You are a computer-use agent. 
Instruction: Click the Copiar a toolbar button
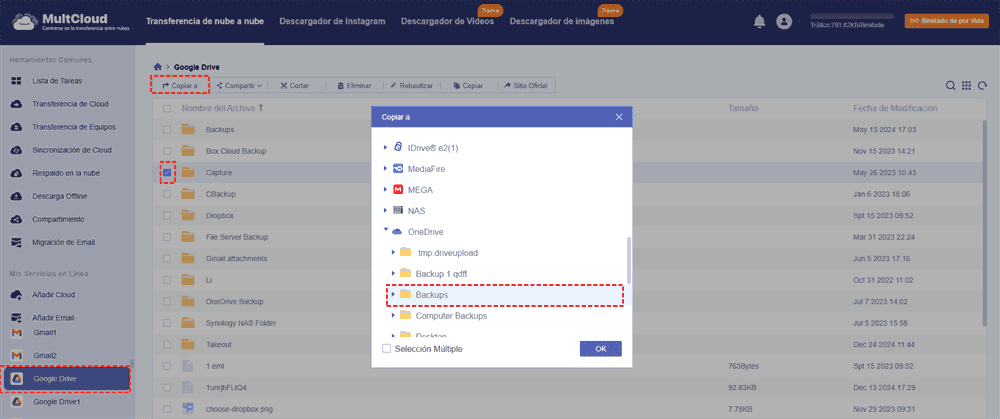[180, 85]
